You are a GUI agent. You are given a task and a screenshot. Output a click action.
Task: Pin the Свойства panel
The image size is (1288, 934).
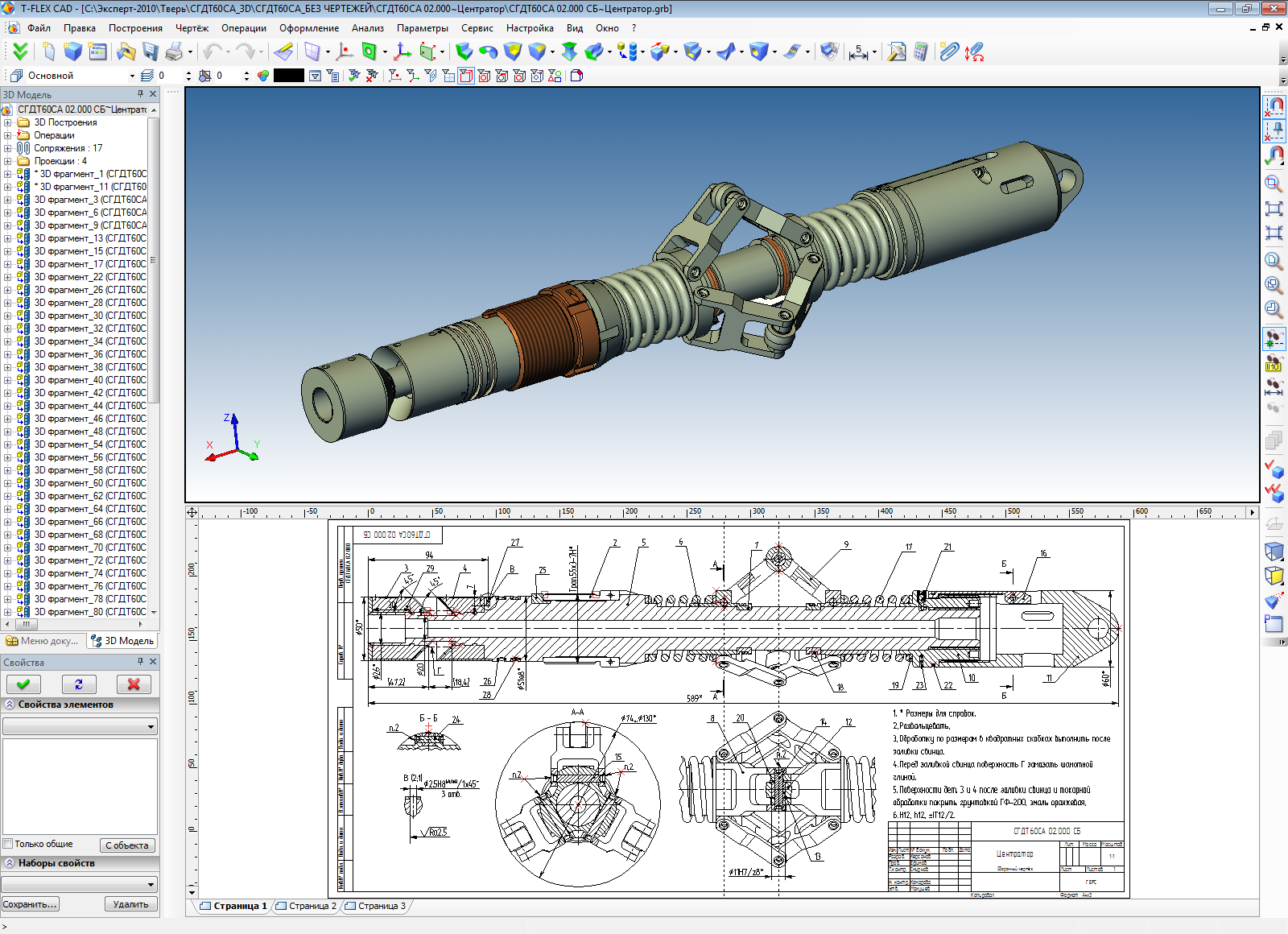click(140, 661)
